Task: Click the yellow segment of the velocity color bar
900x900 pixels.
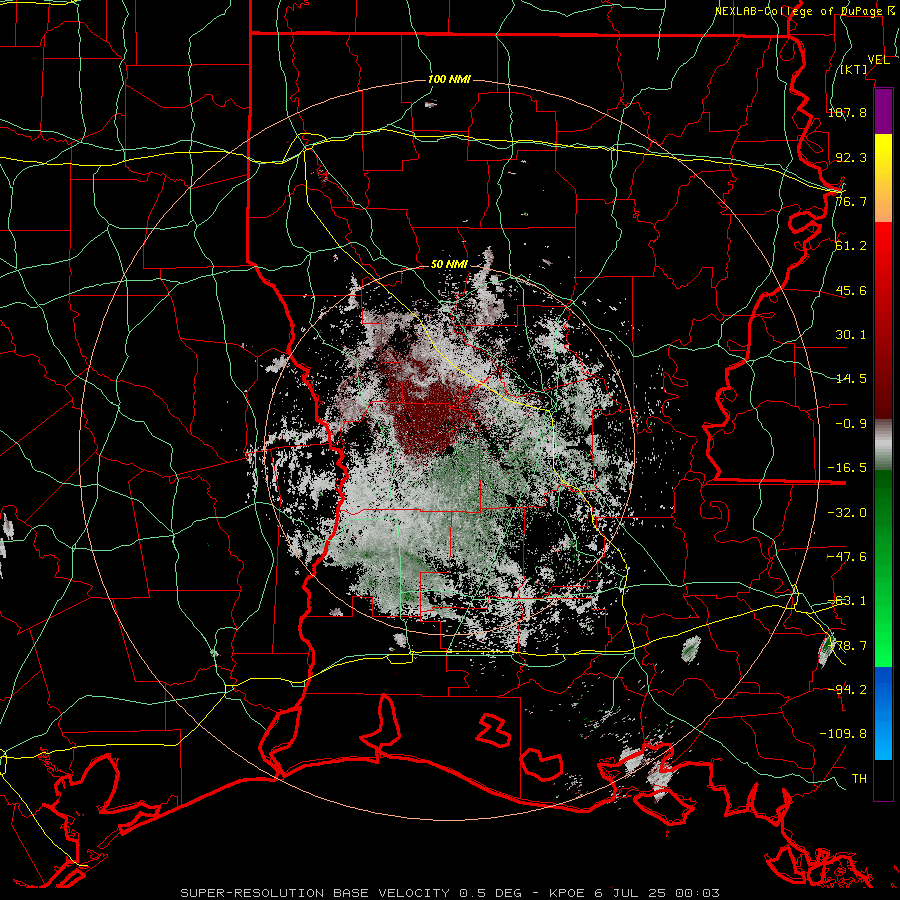Action: point(883,178)
